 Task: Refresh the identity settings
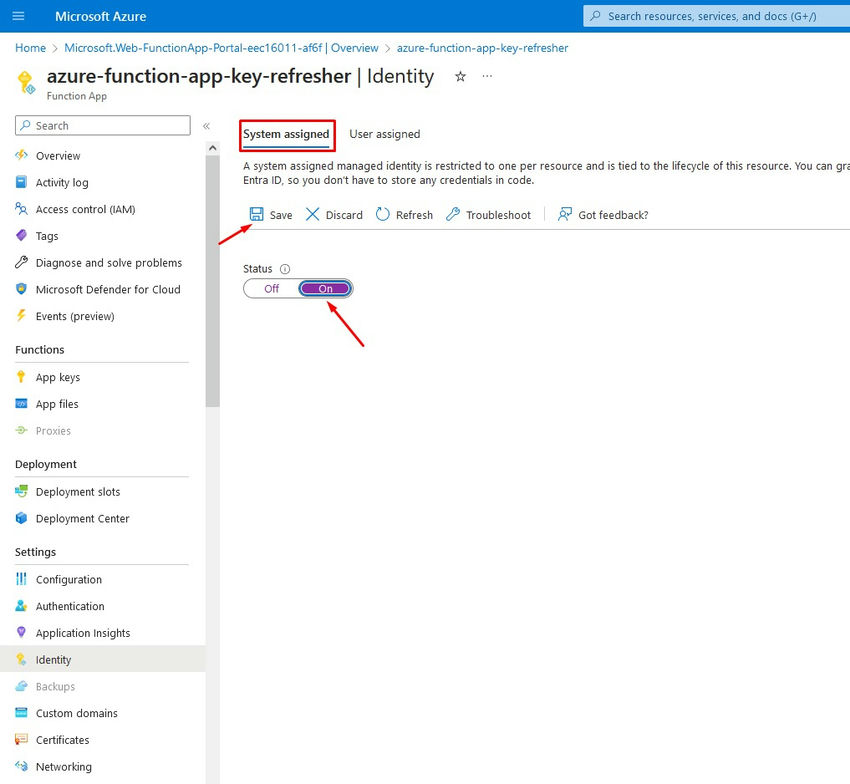coord(403,214)
